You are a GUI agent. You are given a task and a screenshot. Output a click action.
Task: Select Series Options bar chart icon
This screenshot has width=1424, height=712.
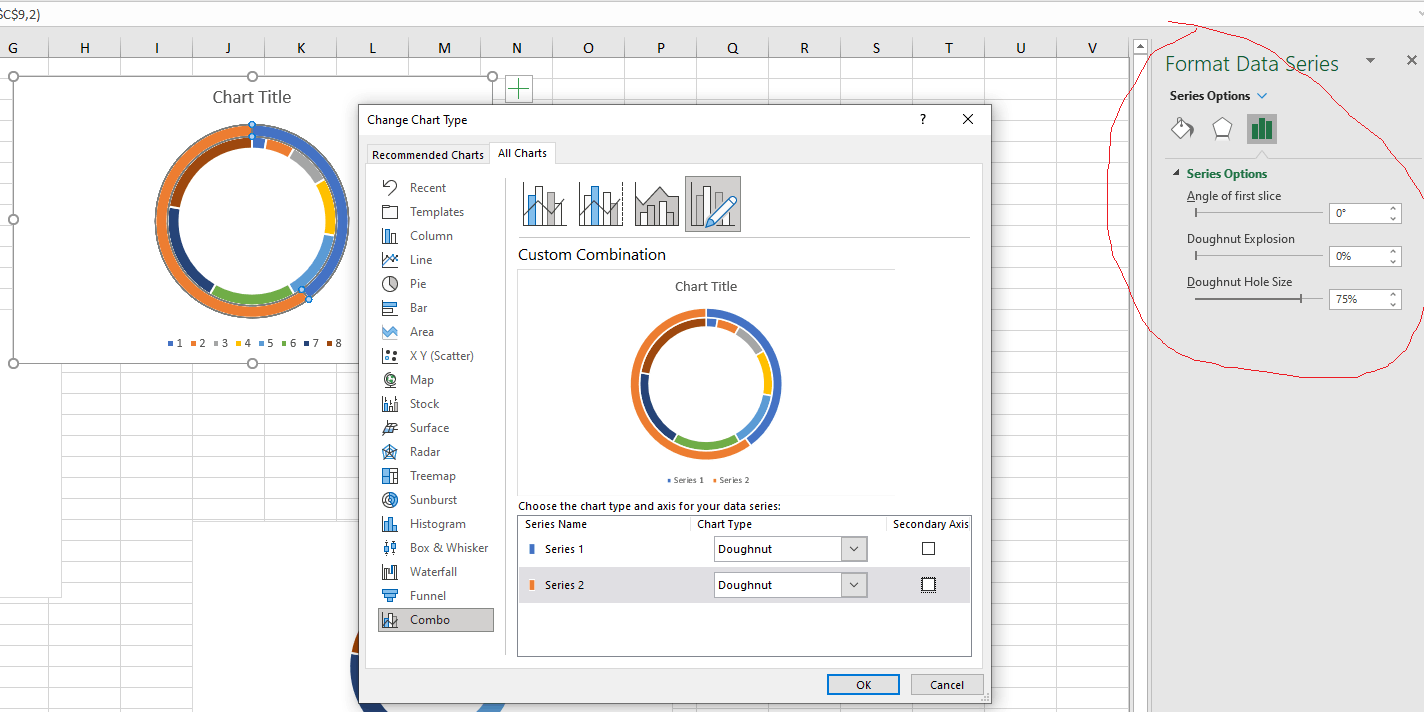pos(1262,128)
